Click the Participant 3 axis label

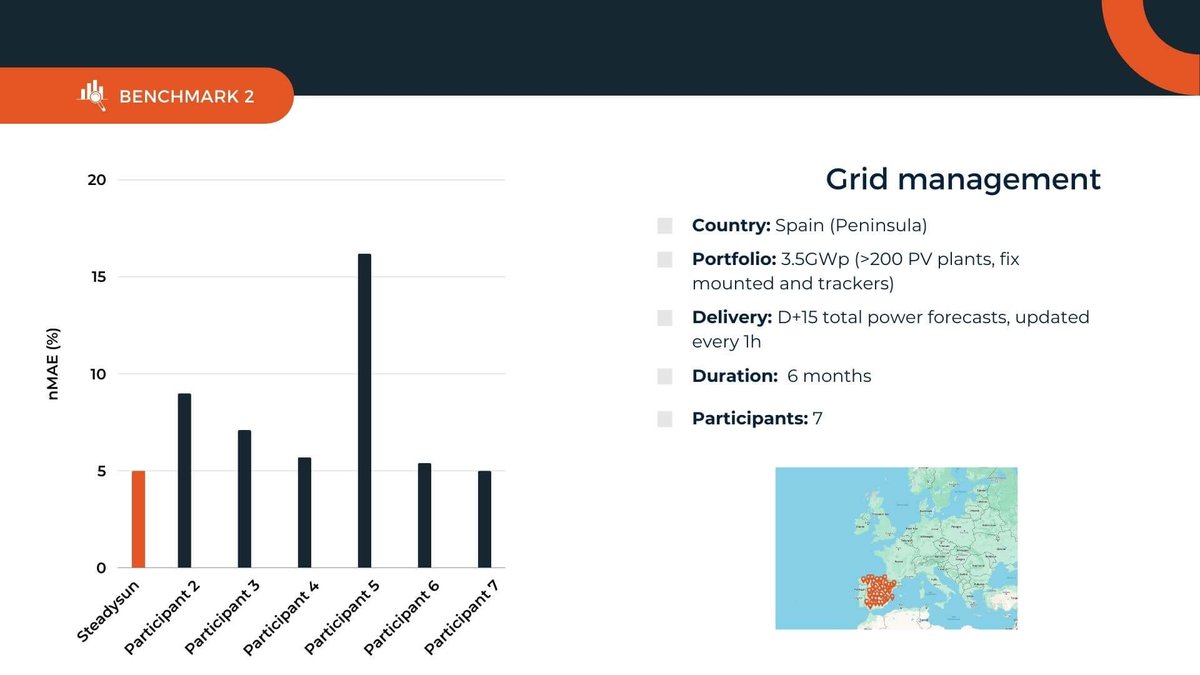(222, 617)
